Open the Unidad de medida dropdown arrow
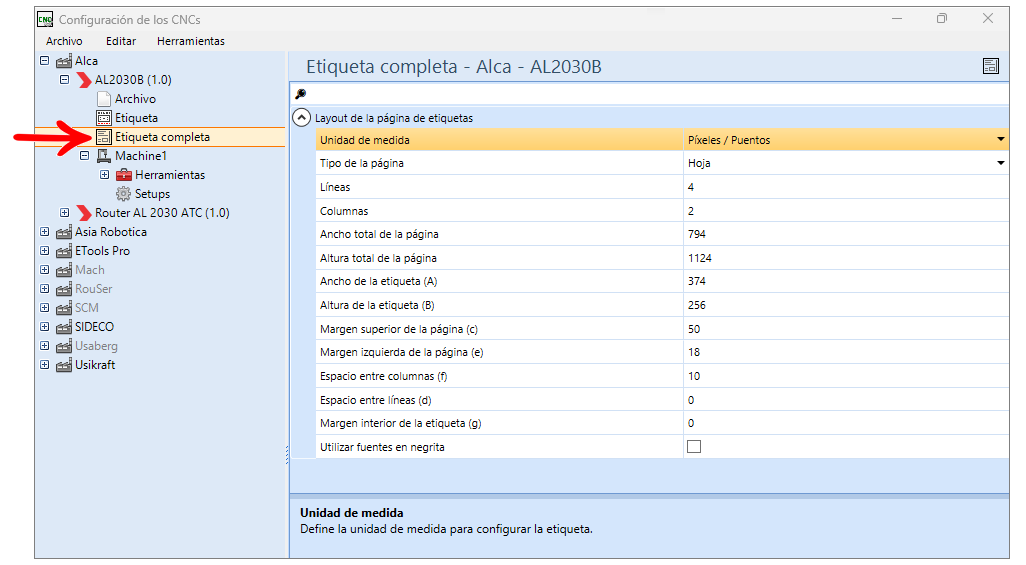Screen dimensions: 1026x565 pos(1000,139)
